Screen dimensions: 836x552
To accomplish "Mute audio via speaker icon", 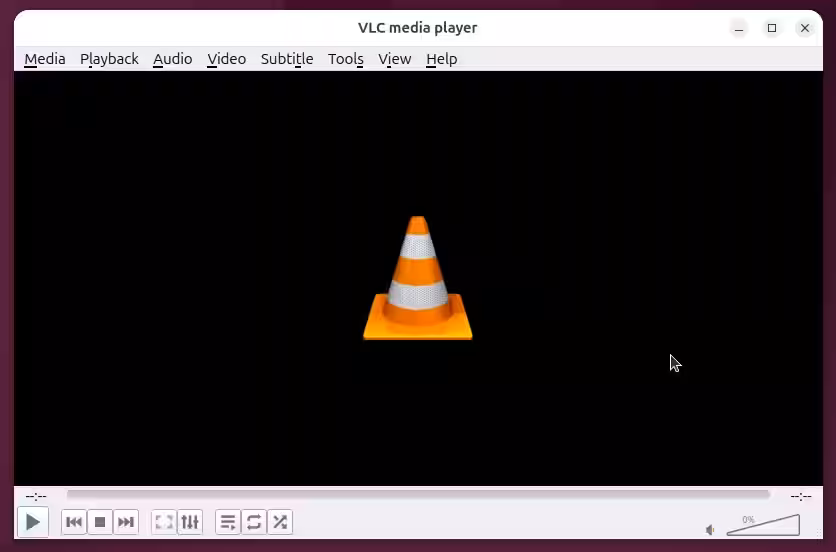I will [710, 530].
